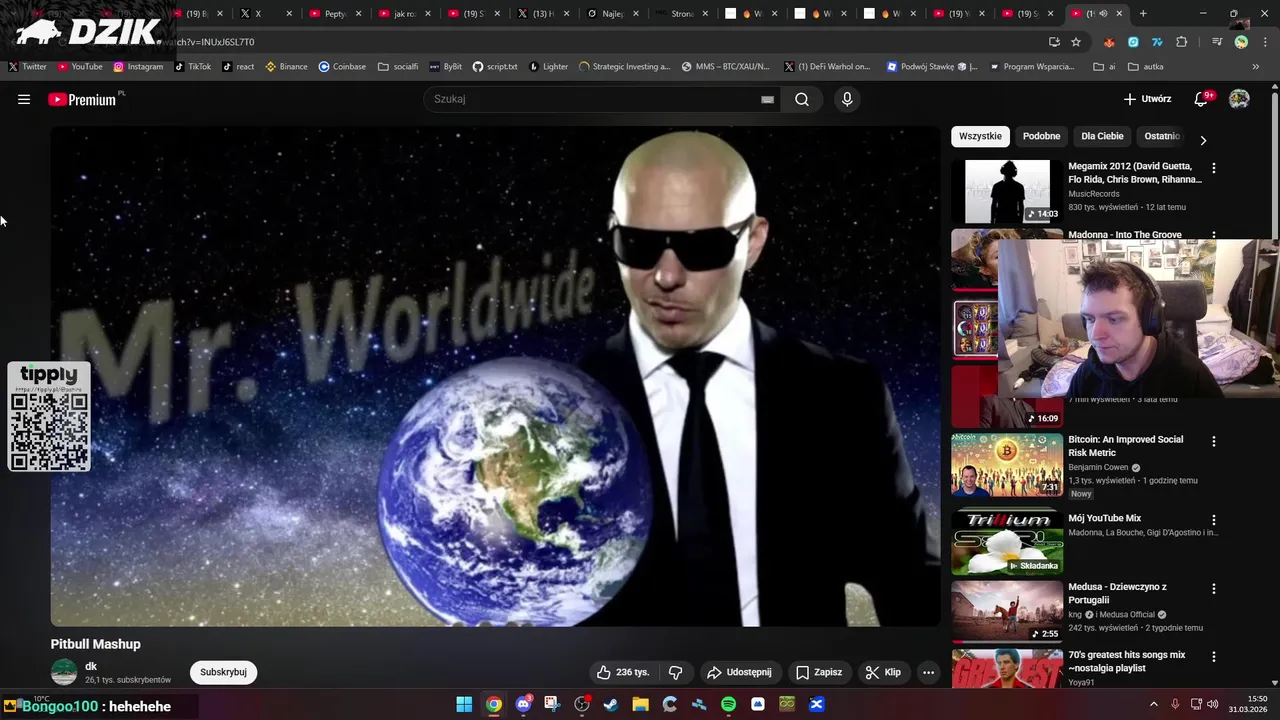The height and width of the screenshot is (720, 1280).
Task: Open the TikTok bookmark
Action: click(192, 66)
